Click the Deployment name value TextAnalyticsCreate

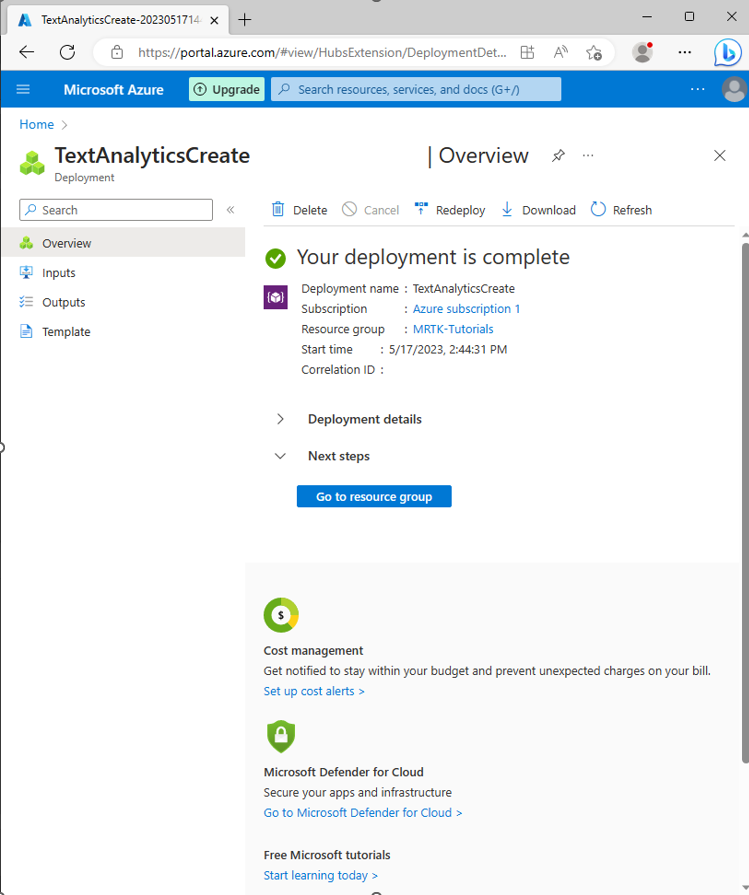464,289
